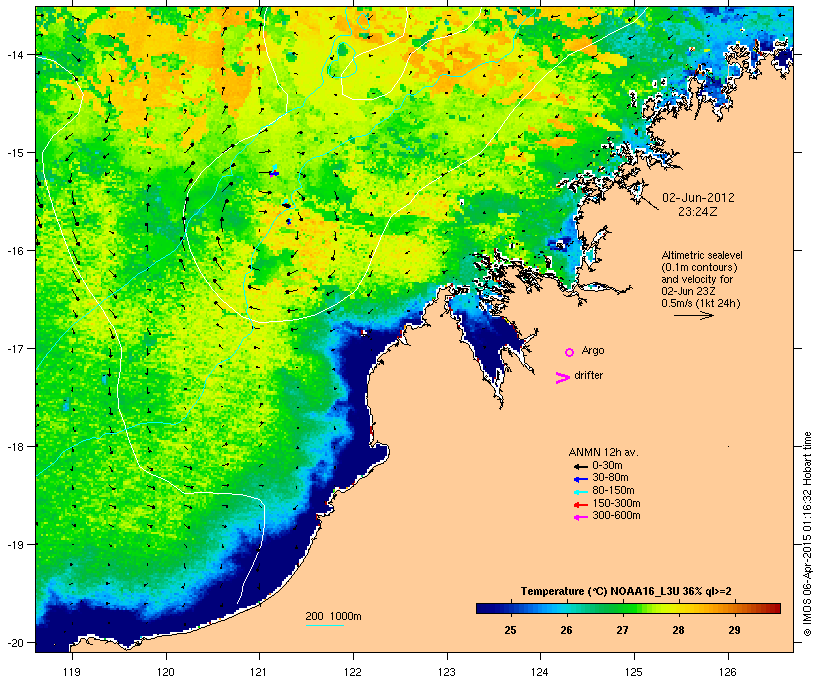Click the colorbar tick label 29
Screen dimensions: 820x680
tap(734, 630)
